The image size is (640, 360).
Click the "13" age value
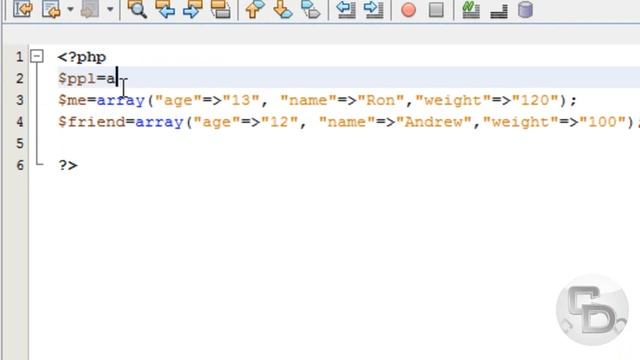click(241, 100)
